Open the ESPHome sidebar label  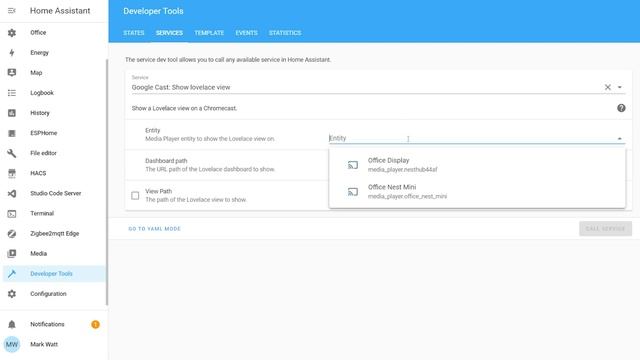43,133
